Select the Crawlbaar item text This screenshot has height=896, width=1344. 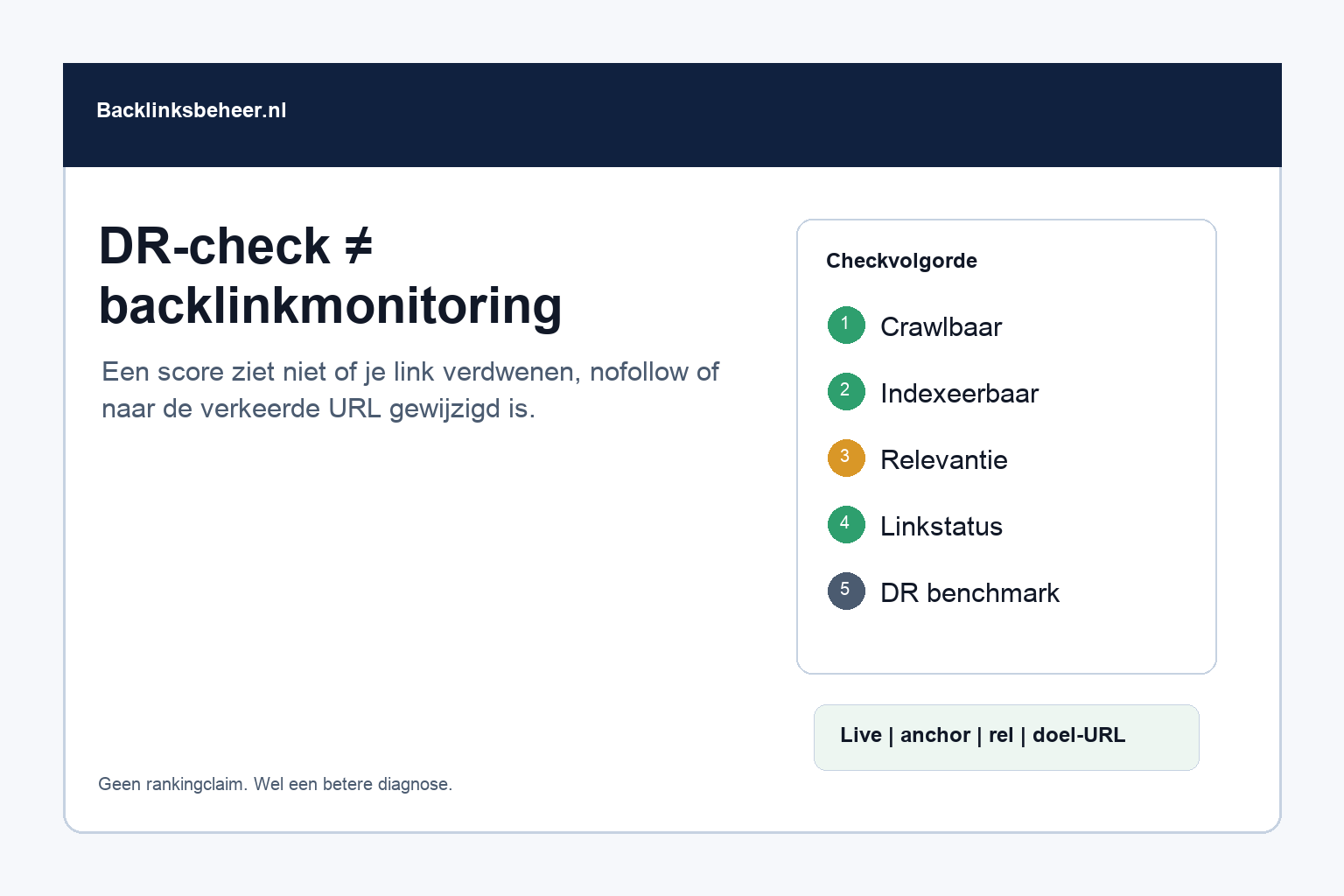941,326
